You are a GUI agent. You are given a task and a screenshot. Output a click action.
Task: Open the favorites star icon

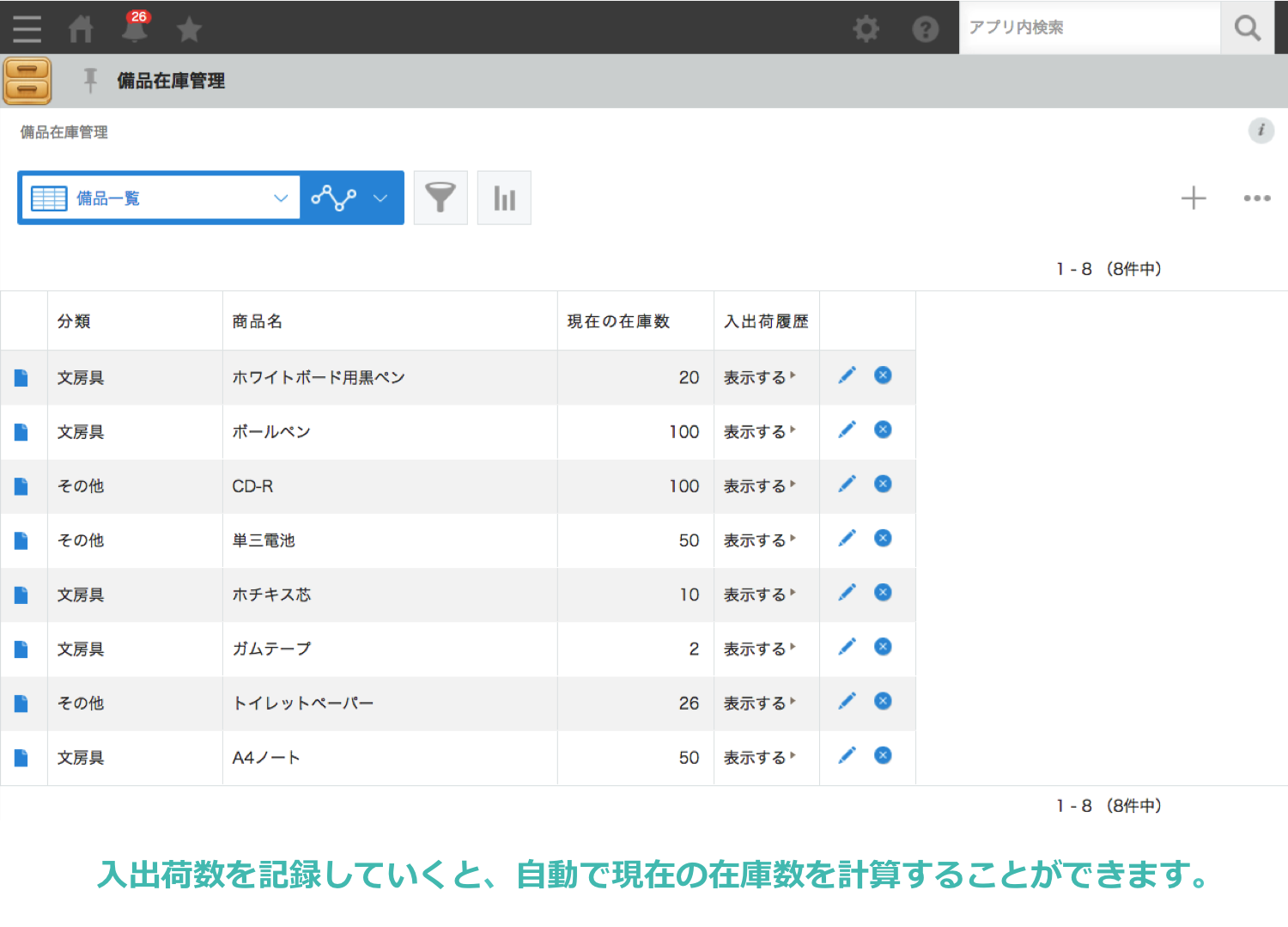point(189,30)
